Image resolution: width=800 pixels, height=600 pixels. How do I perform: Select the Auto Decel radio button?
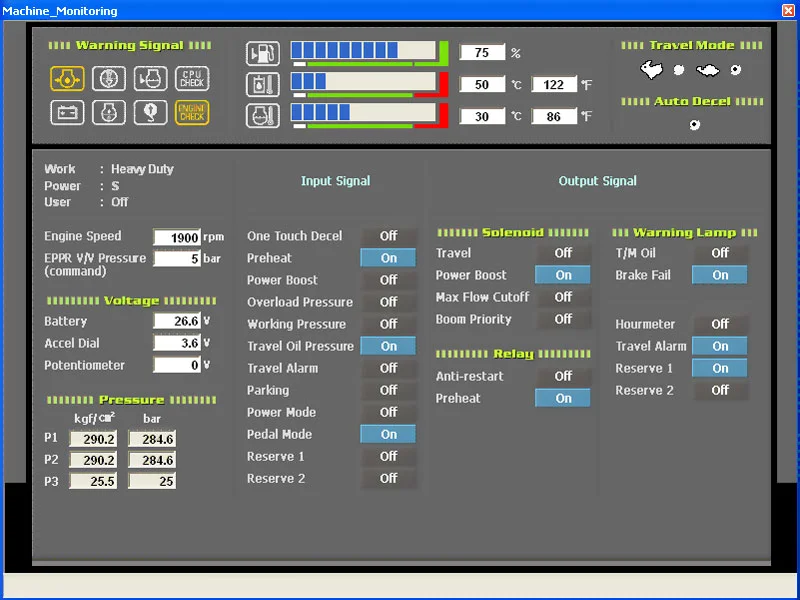[x=694, y=125]
